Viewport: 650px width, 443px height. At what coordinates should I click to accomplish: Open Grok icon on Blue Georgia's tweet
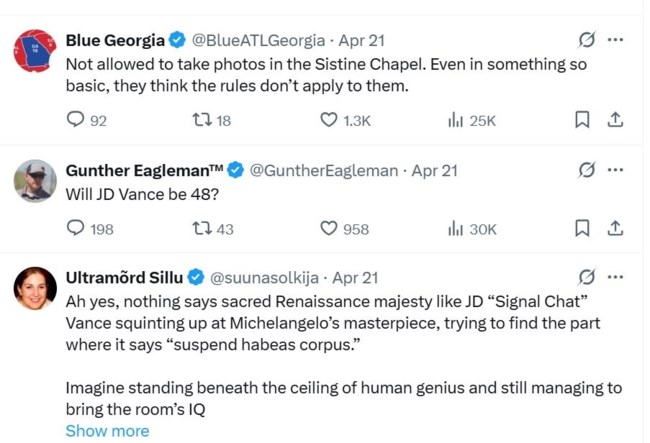point(587,40)
